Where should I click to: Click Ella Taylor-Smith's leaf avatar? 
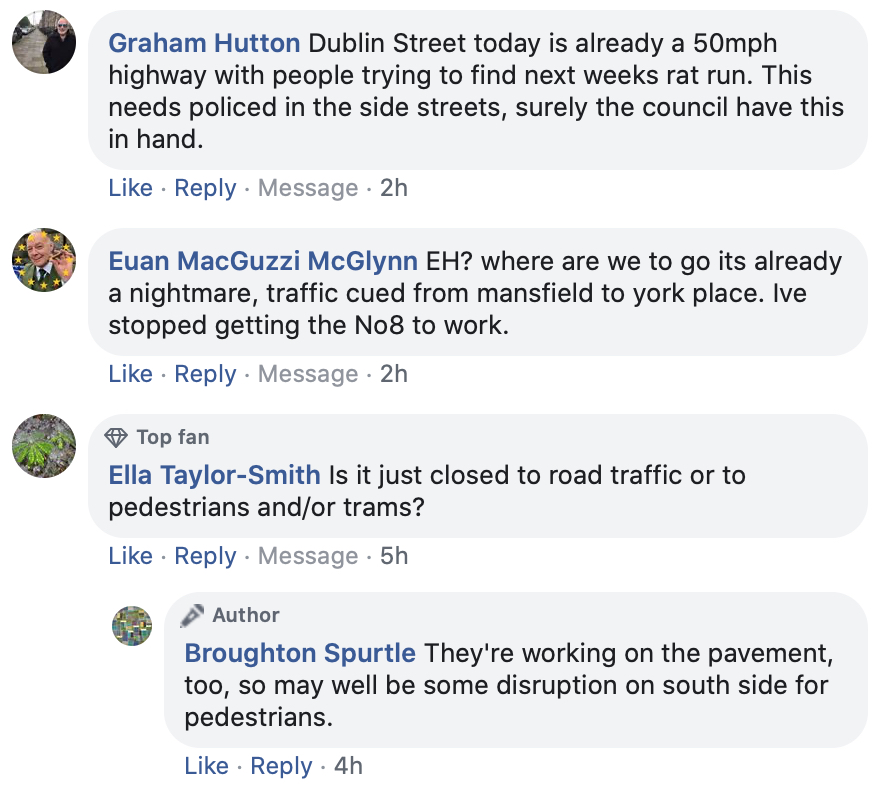tap(44, 446)
